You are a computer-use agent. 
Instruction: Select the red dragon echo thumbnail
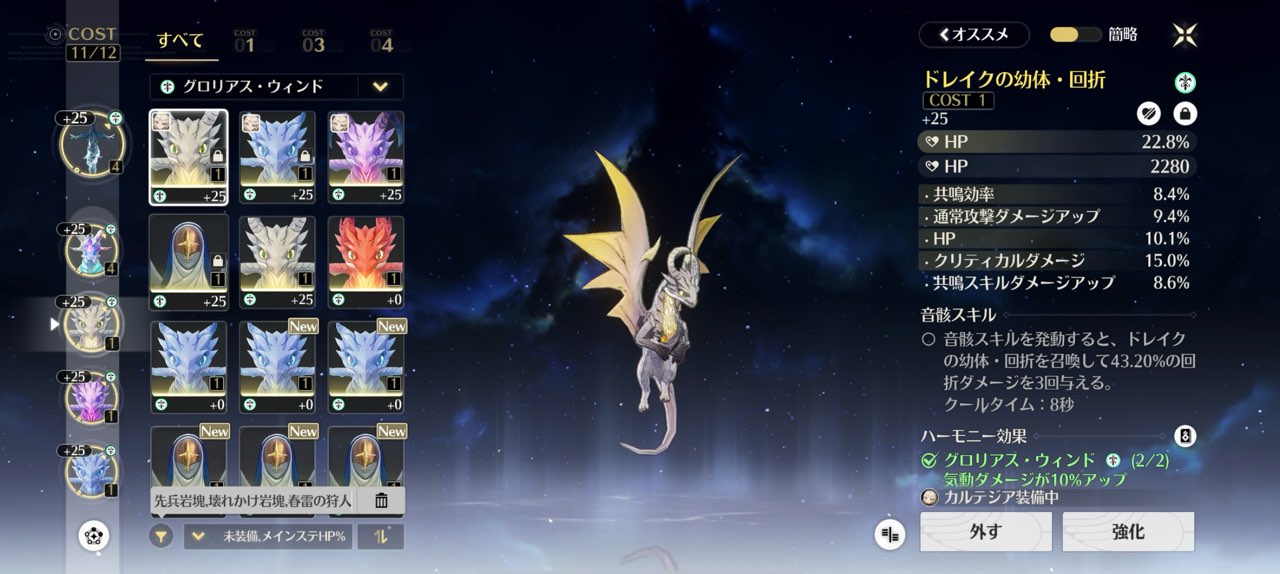[366, 255]
